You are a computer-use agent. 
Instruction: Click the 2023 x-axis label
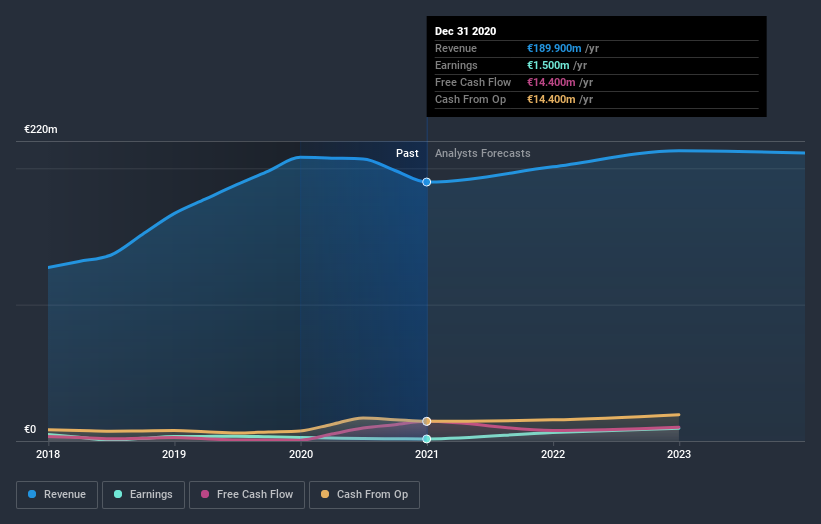click(x=679, y=454)
